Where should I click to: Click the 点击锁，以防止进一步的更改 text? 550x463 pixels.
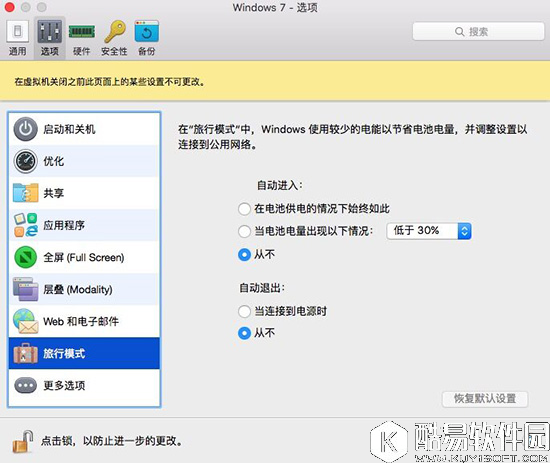112,441
